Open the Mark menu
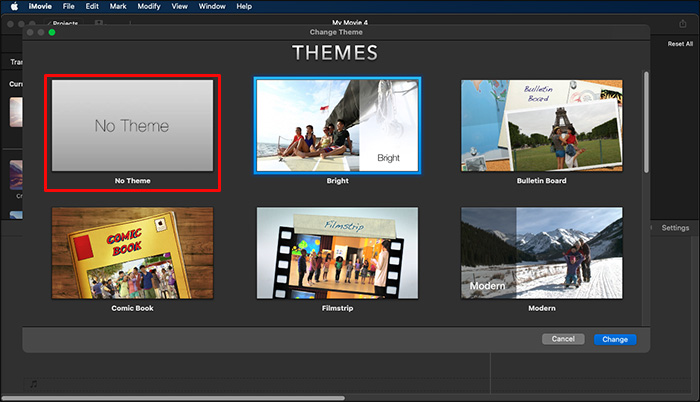The height and width of the screenshot is (402, 700). coord(117,6)
